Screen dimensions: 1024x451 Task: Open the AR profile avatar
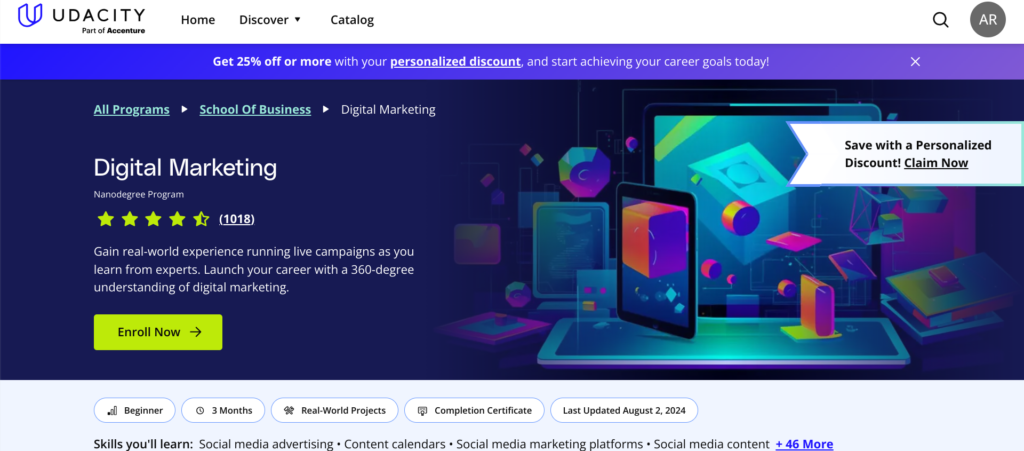(987, 20)
